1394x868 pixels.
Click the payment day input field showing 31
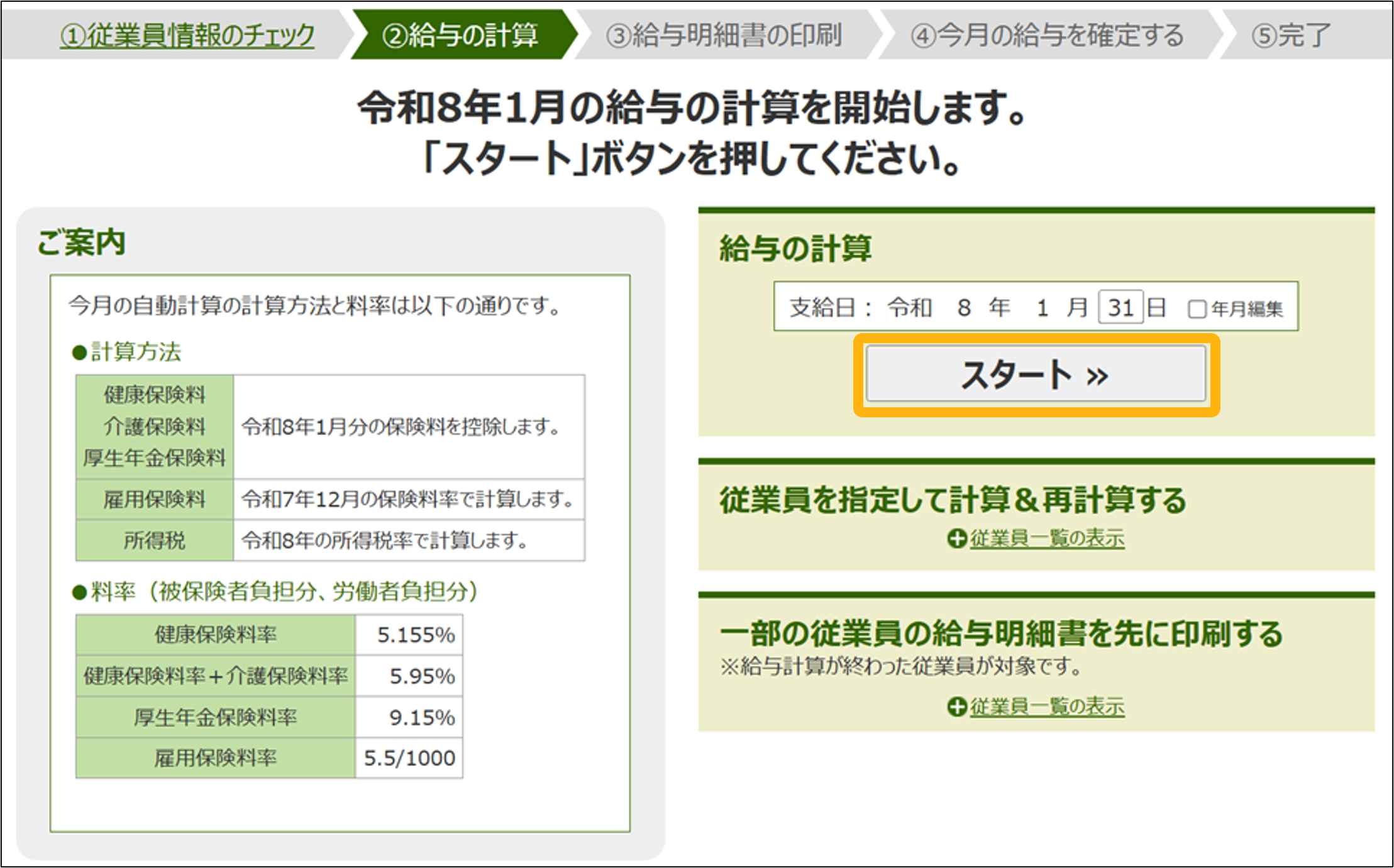(x=1120, y=307)
